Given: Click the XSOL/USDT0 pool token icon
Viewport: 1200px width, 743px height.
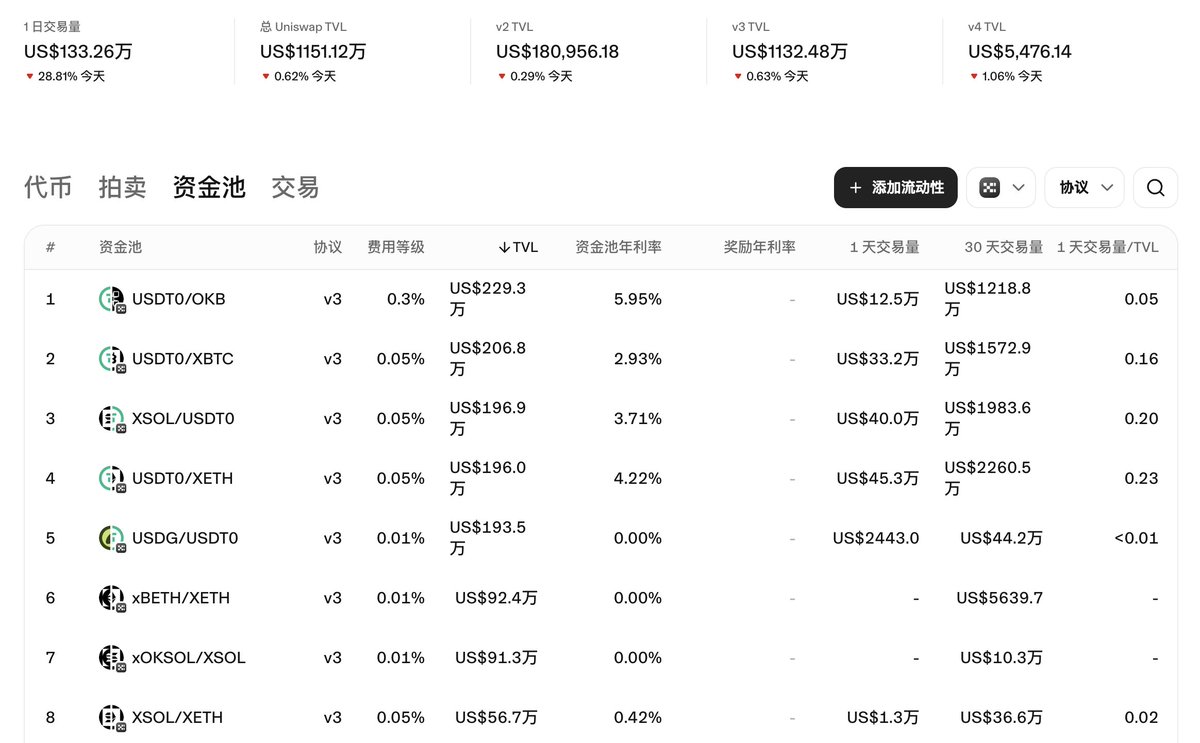Looking at the screenshot, I should point(112,419).
